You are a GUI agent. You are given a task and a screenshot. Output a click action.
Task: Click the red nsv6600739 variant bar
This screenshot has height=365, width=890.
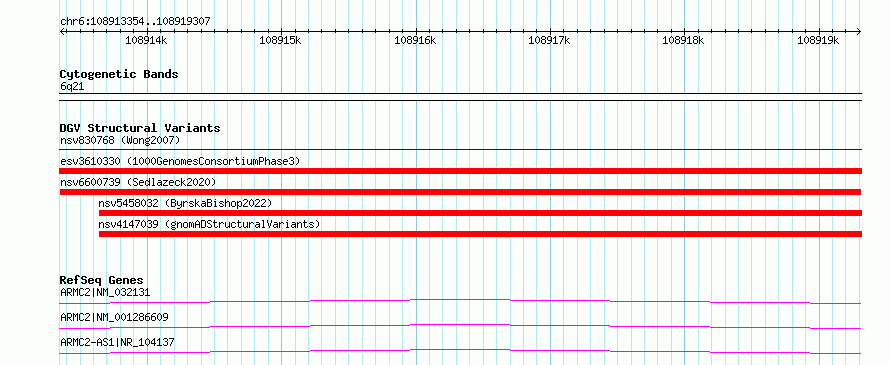pos(460,192)
